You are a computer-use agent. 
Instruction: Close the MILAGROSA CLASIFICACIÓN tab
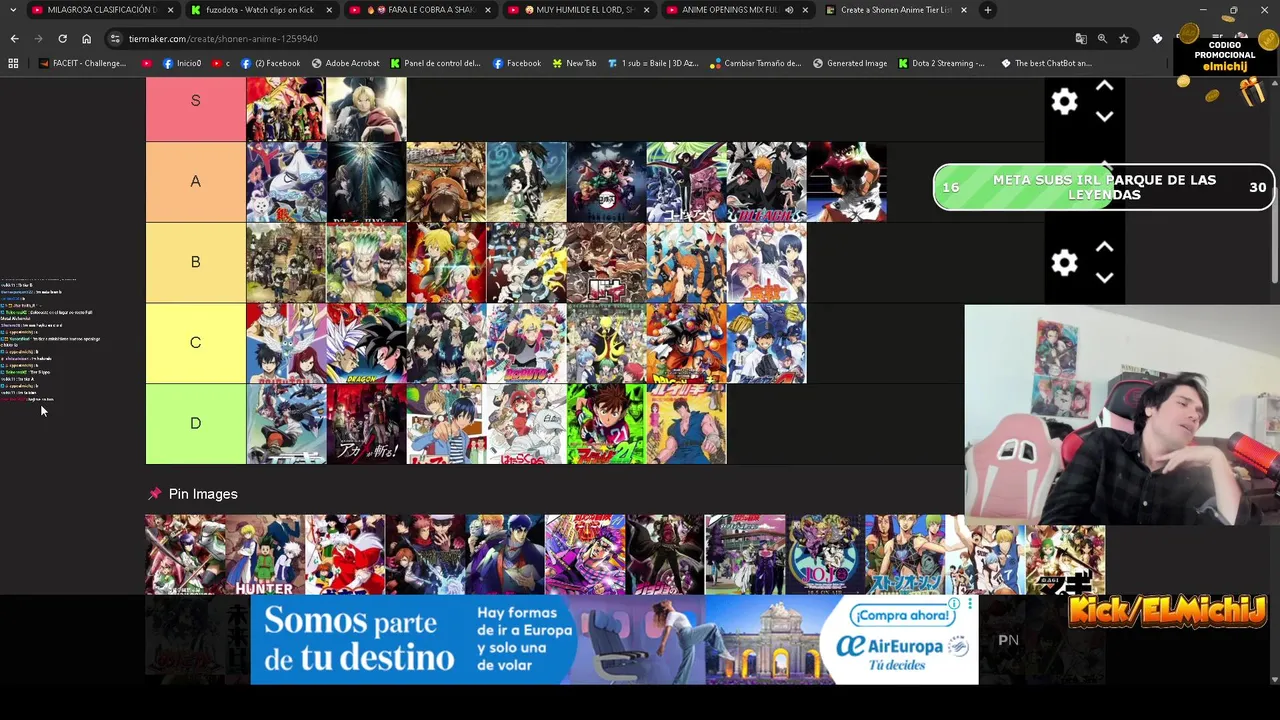coord(170,10)
